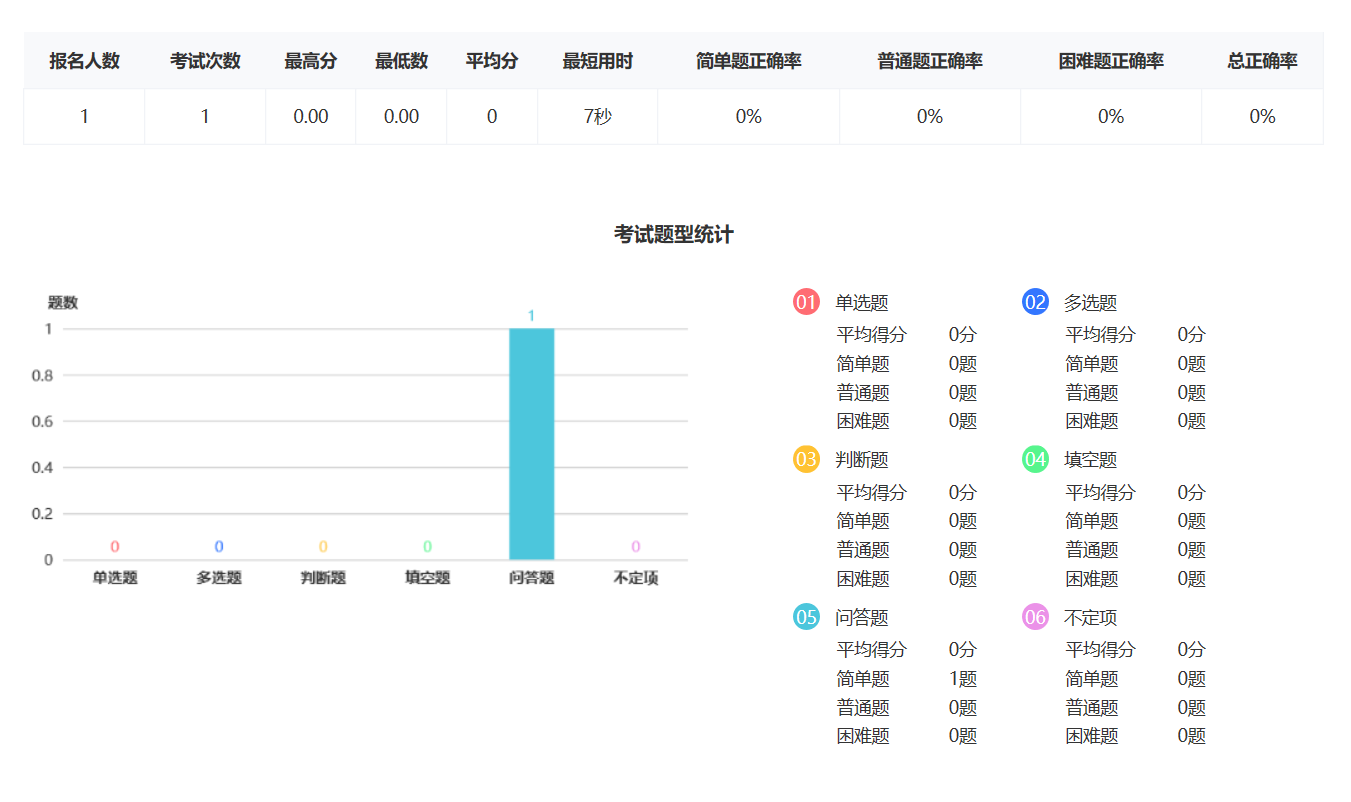Click the cyan 05 问答题 badge
1351x802 pixels.
click(x=806, y=617)
